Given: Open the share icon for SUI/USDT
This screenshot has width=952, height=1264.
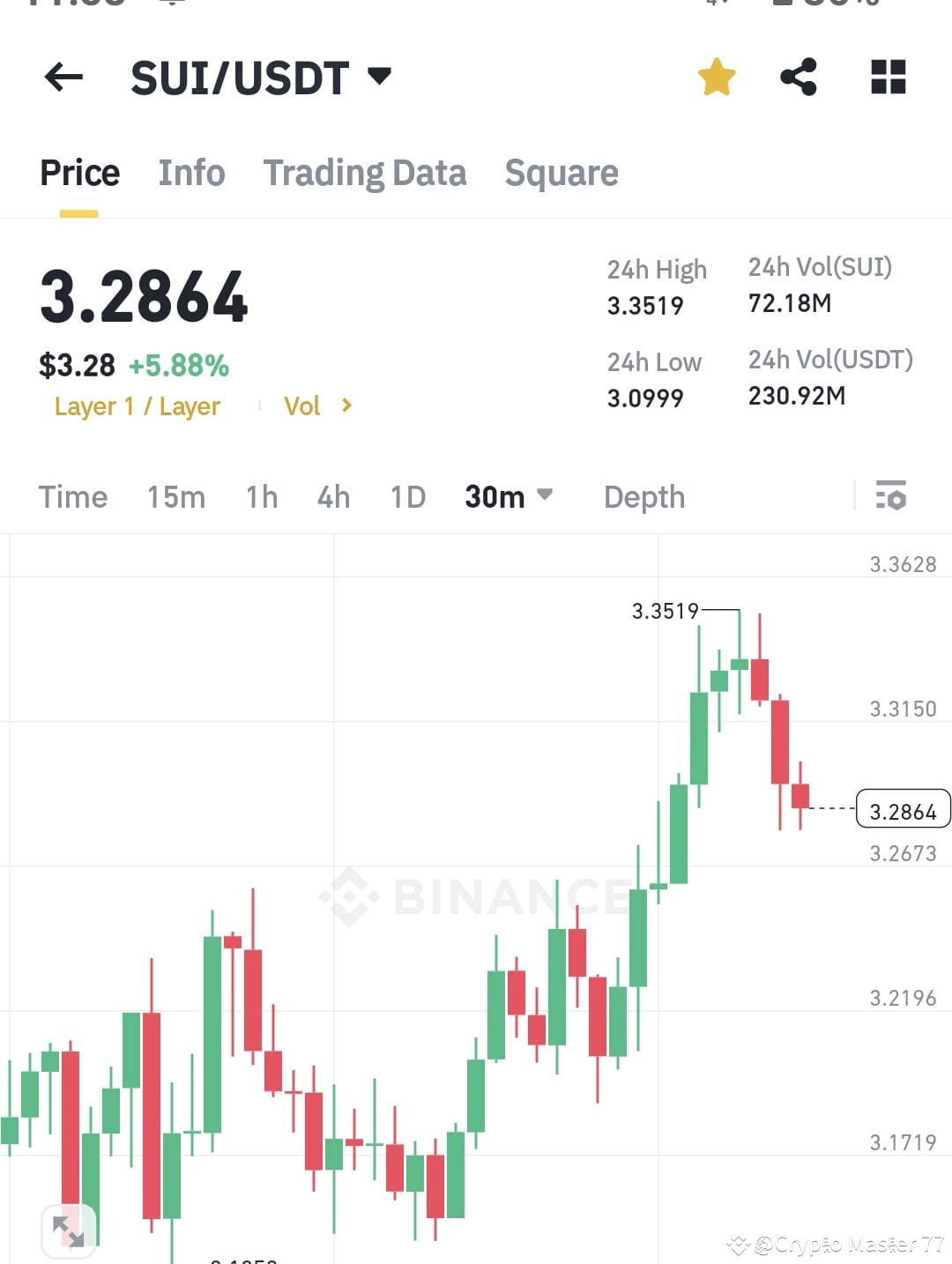Looking at the screenshot, I should pyautogui.click(x=799, y=78).
